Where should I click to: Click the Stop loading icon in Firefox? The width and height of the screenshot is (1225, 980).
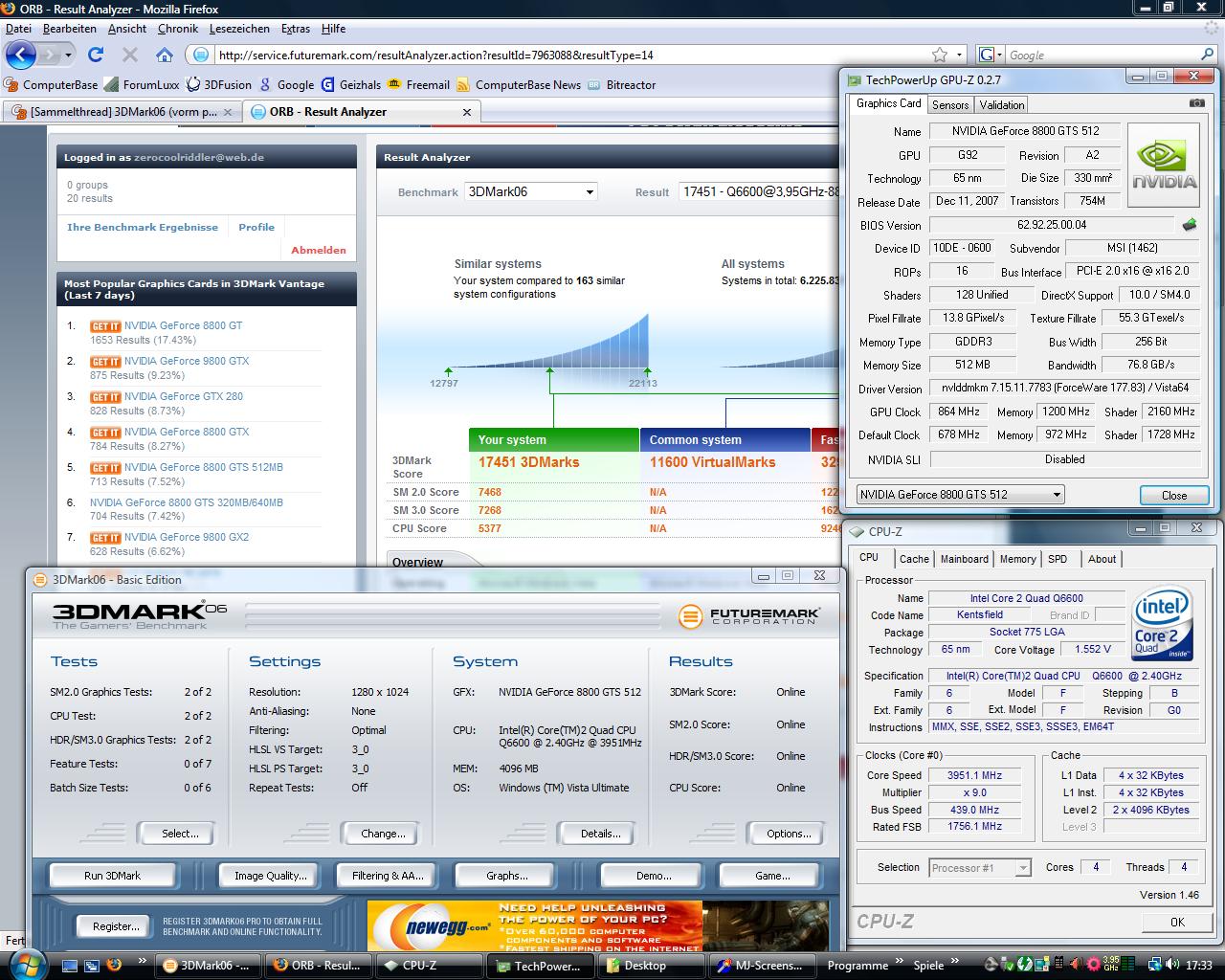(x=130, y=55)
